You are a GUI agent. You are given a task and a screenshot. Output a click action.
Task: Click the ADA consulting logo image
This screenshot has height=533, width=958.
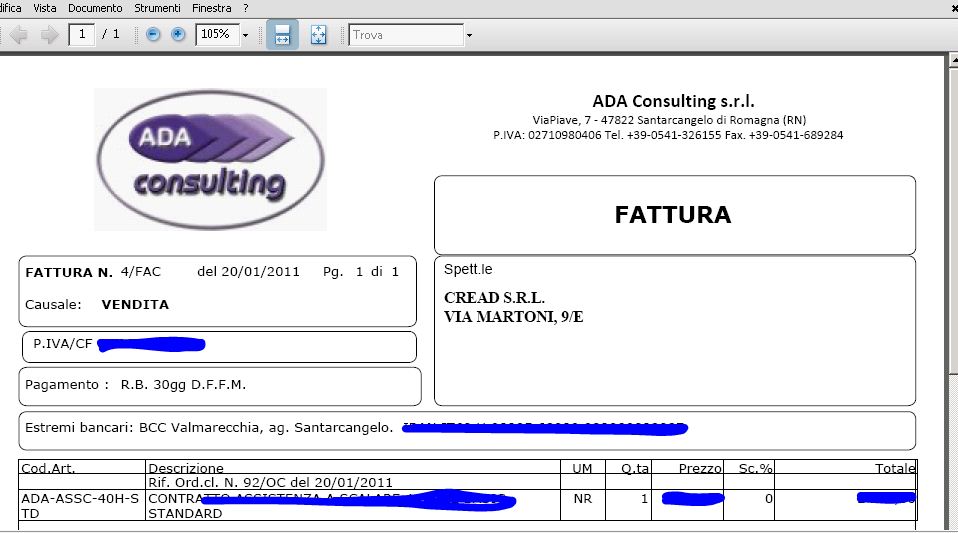tap(210, 160)
